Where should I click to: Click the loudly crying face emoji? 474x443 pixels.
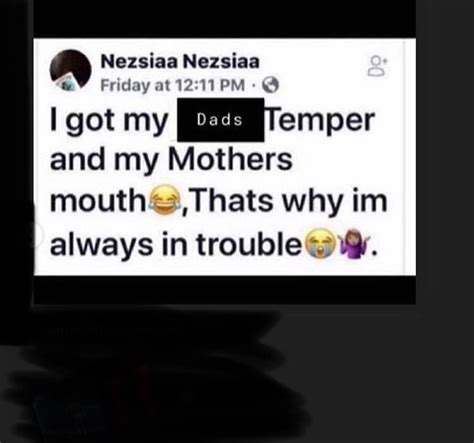pos(321,244)
